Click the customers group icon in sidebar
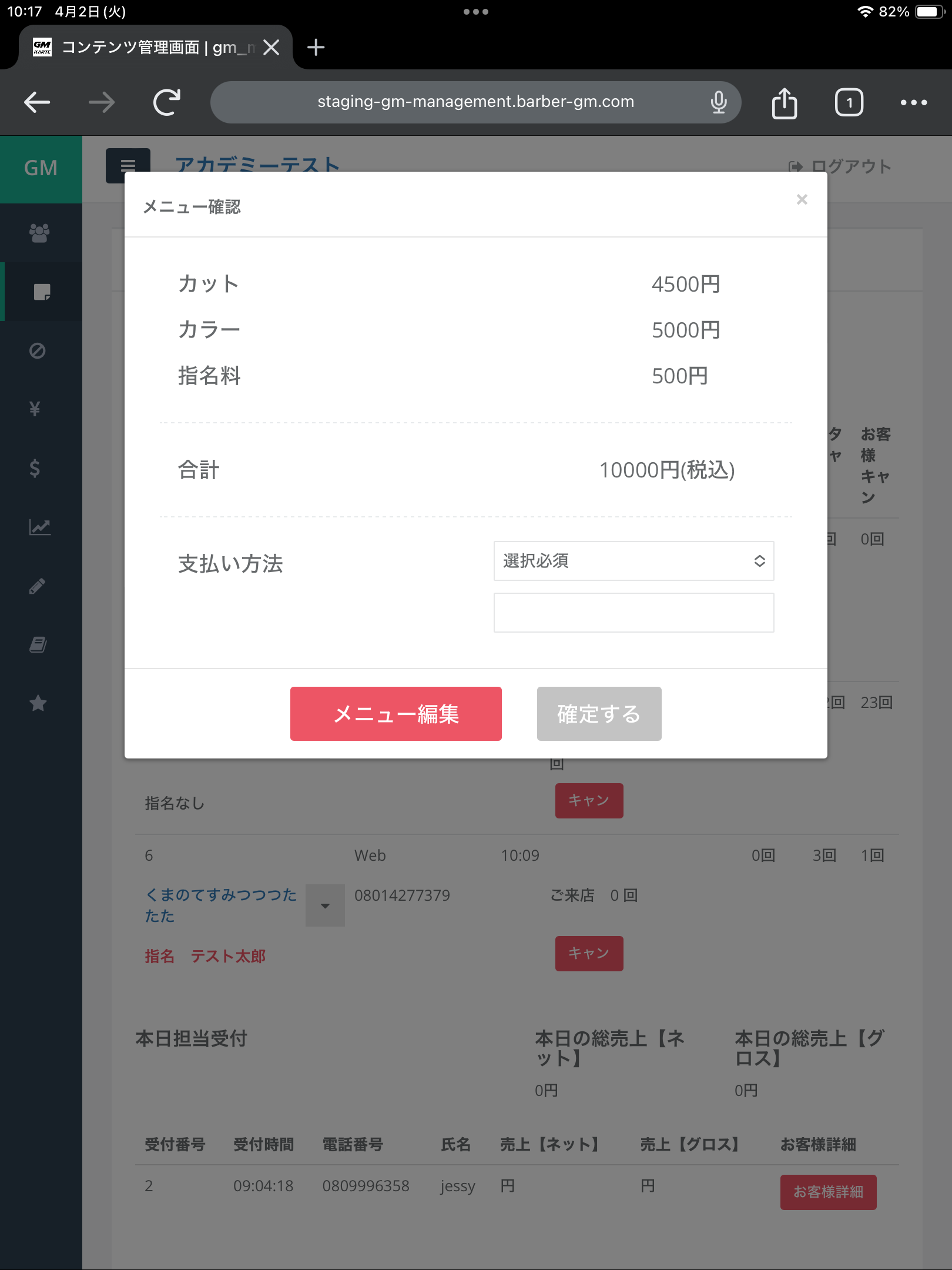Screen dimensions: 952x1270 [39, 233]
